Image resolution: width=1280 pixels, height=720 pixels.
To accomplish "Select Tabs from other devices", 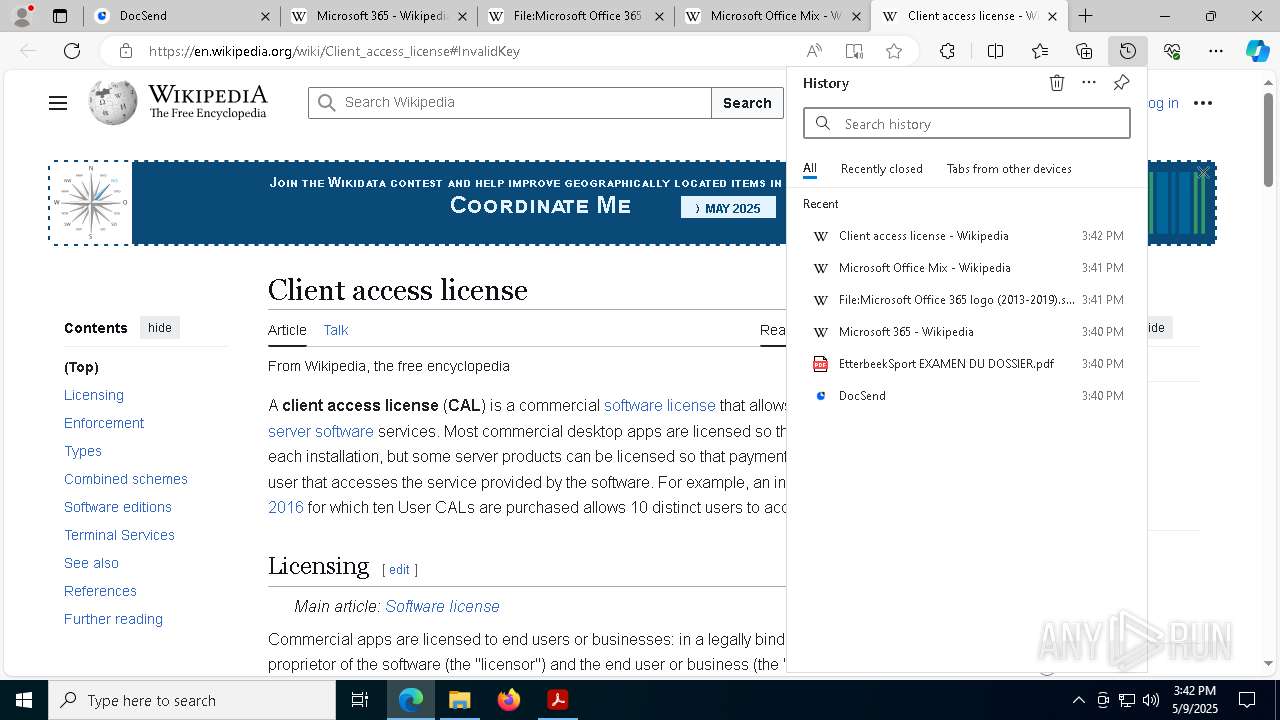I will point(1009,169).
